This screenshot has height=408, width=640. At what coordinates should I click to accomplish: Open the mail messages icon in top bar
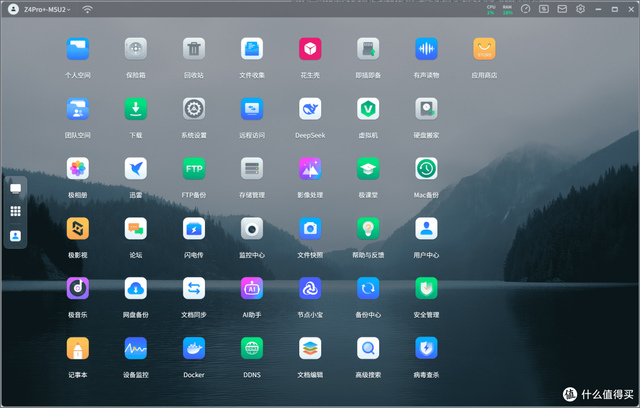coord(562,9)
